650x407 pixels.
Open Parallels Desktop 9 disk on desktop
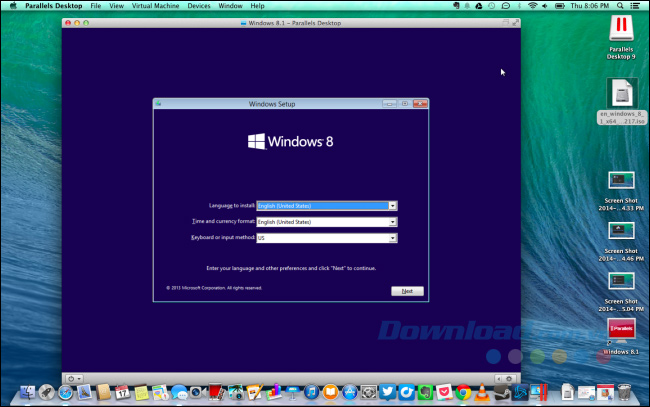[621, 28]
